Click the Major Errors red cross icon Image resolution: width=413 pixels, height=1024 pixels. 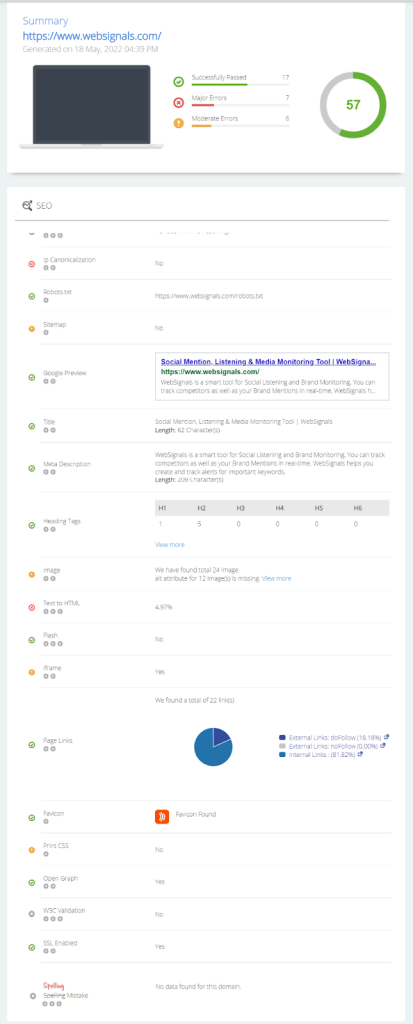click(178, 102)
